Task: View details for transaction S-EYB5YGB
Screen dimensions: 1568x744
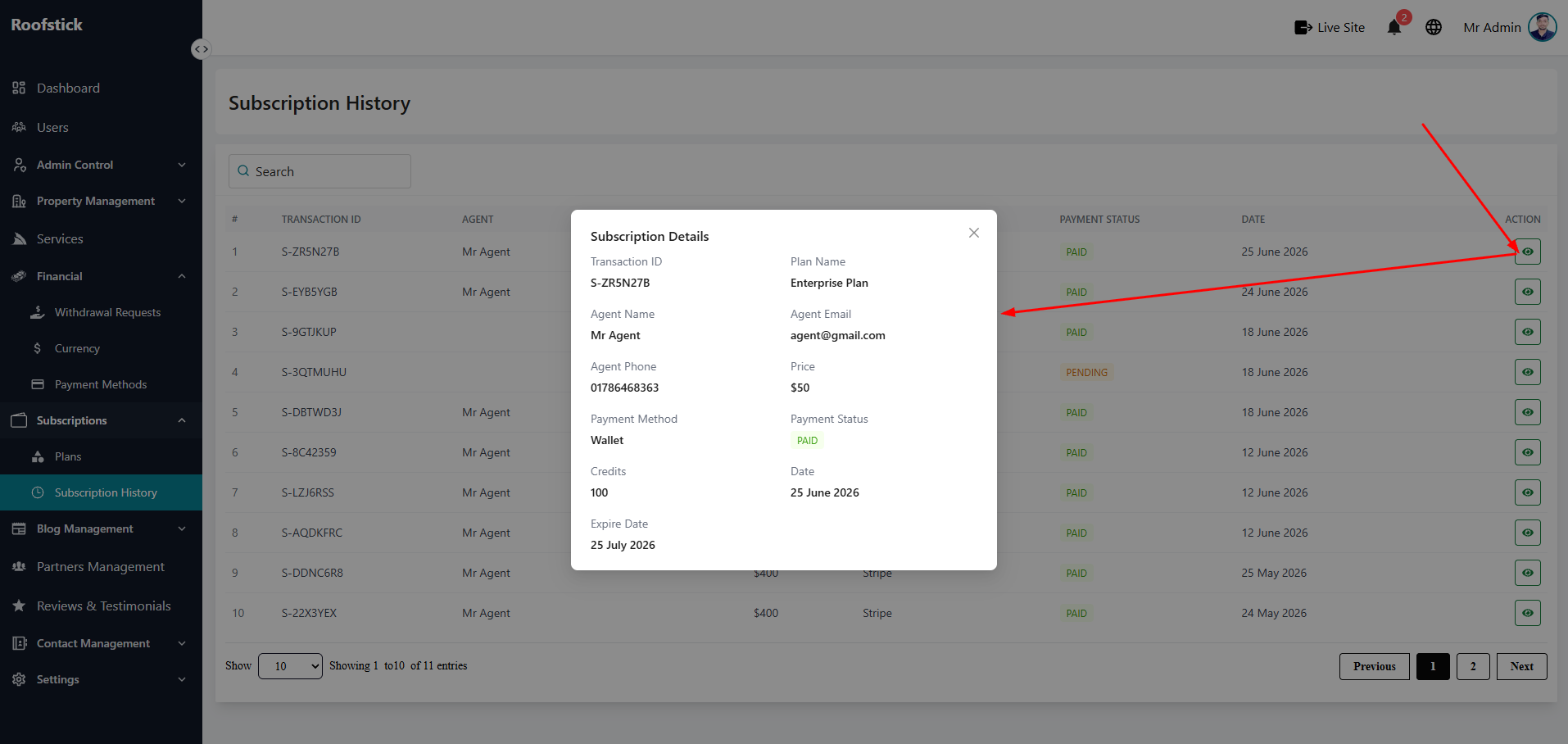Action: 1528,292
